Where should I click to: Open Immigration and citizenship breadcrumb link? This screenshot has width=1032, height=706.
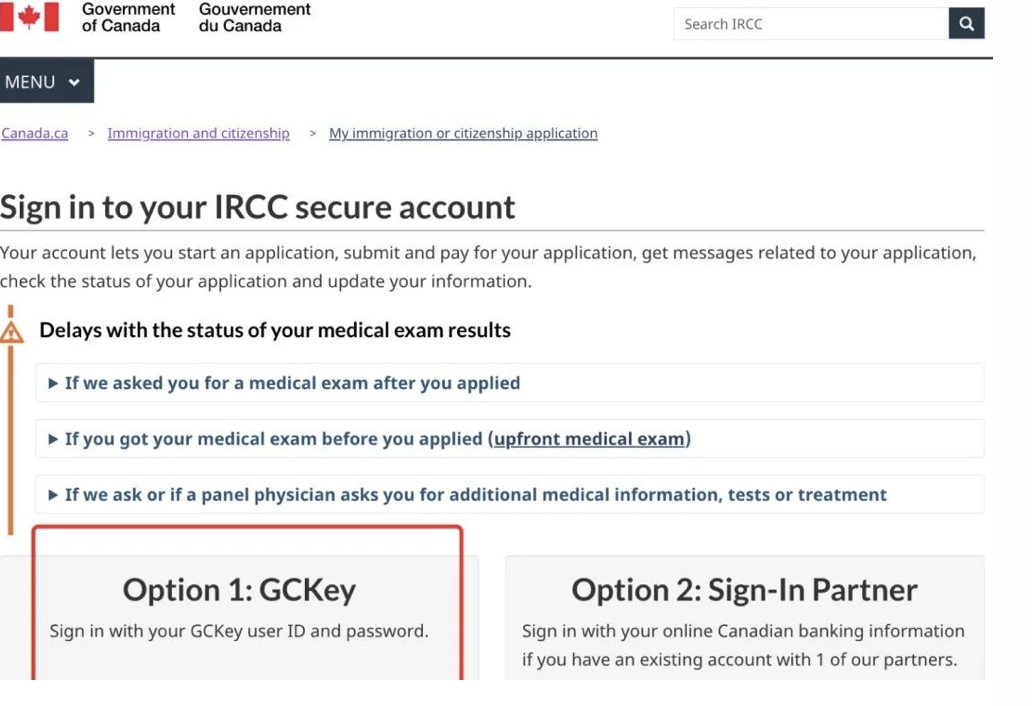pyautogui.click(x=198, y=133)
